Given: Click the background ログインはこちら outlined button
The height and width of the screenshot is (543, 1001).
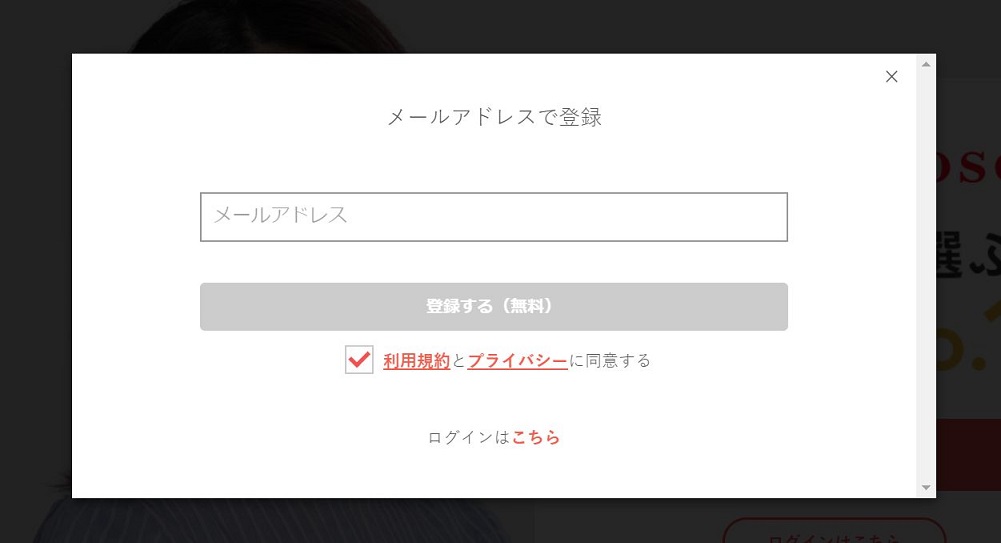Looking at the screenshot, I should [x=834, y=531].
